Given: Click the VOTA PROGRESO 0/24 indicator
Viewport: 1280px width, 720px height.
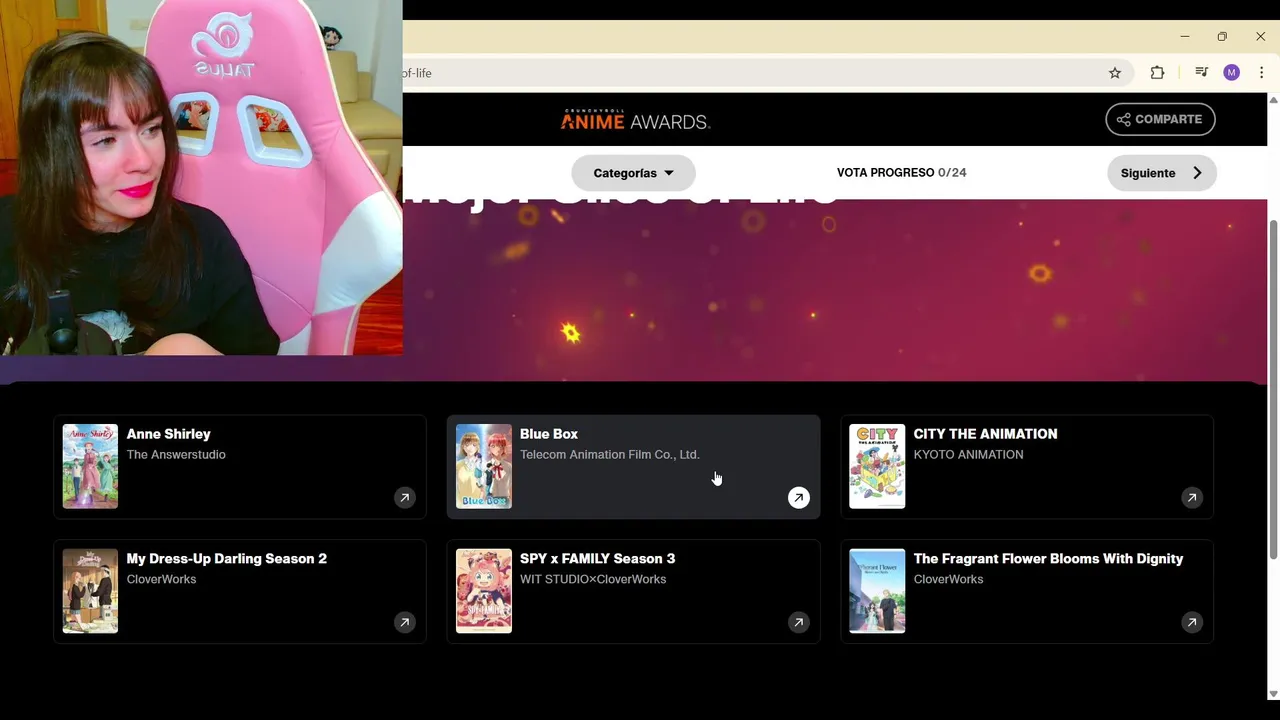Looking at the screenshot, I should [x=901, y=173].
